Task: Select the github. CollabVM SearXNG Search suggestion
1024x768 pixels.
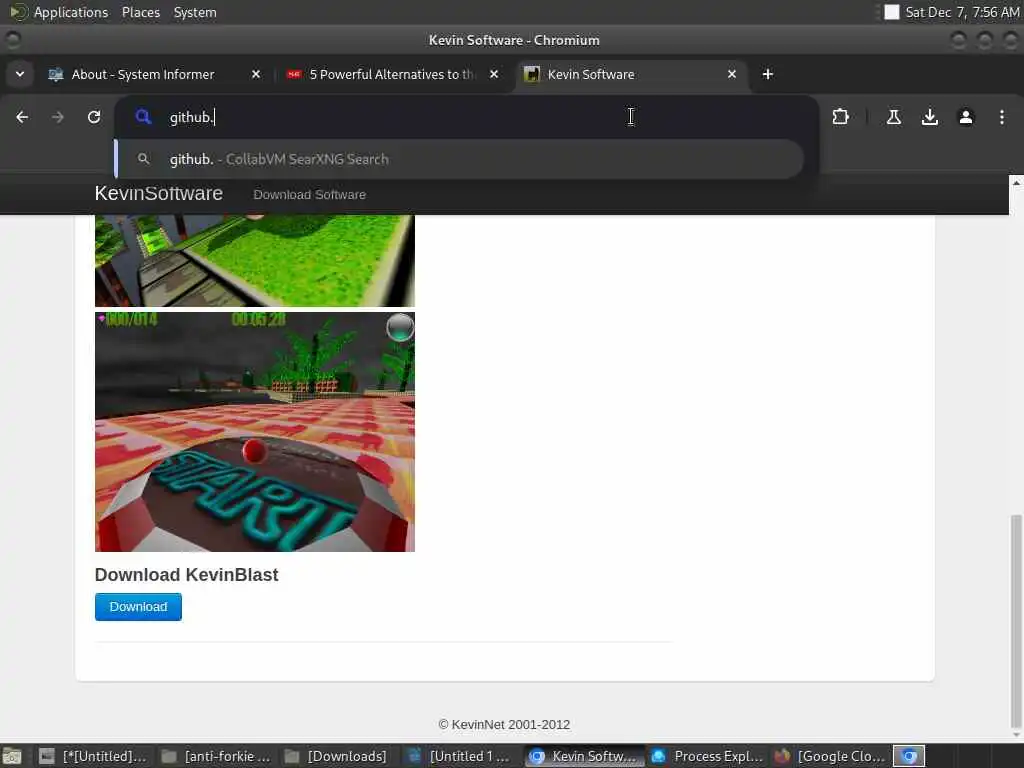Action: (460, 159)
